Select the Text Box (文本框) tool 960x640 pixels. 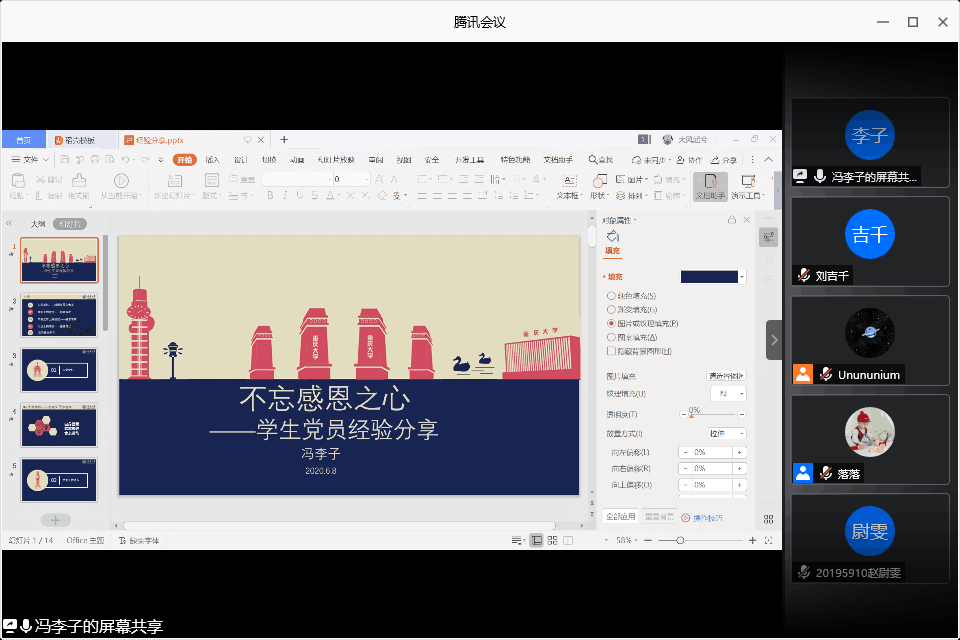569,181
